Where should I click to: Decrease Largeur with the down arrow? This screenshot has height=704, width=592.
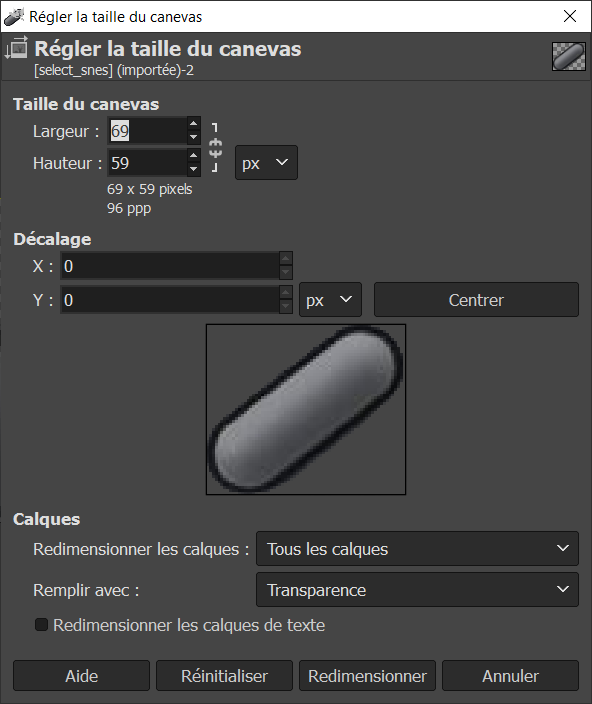[x=193, y=137]
